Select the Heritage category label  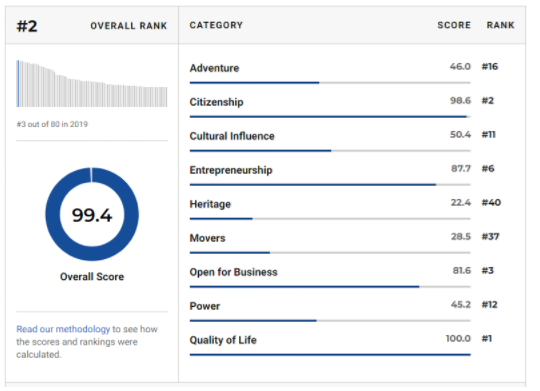[x=210, y=204]
